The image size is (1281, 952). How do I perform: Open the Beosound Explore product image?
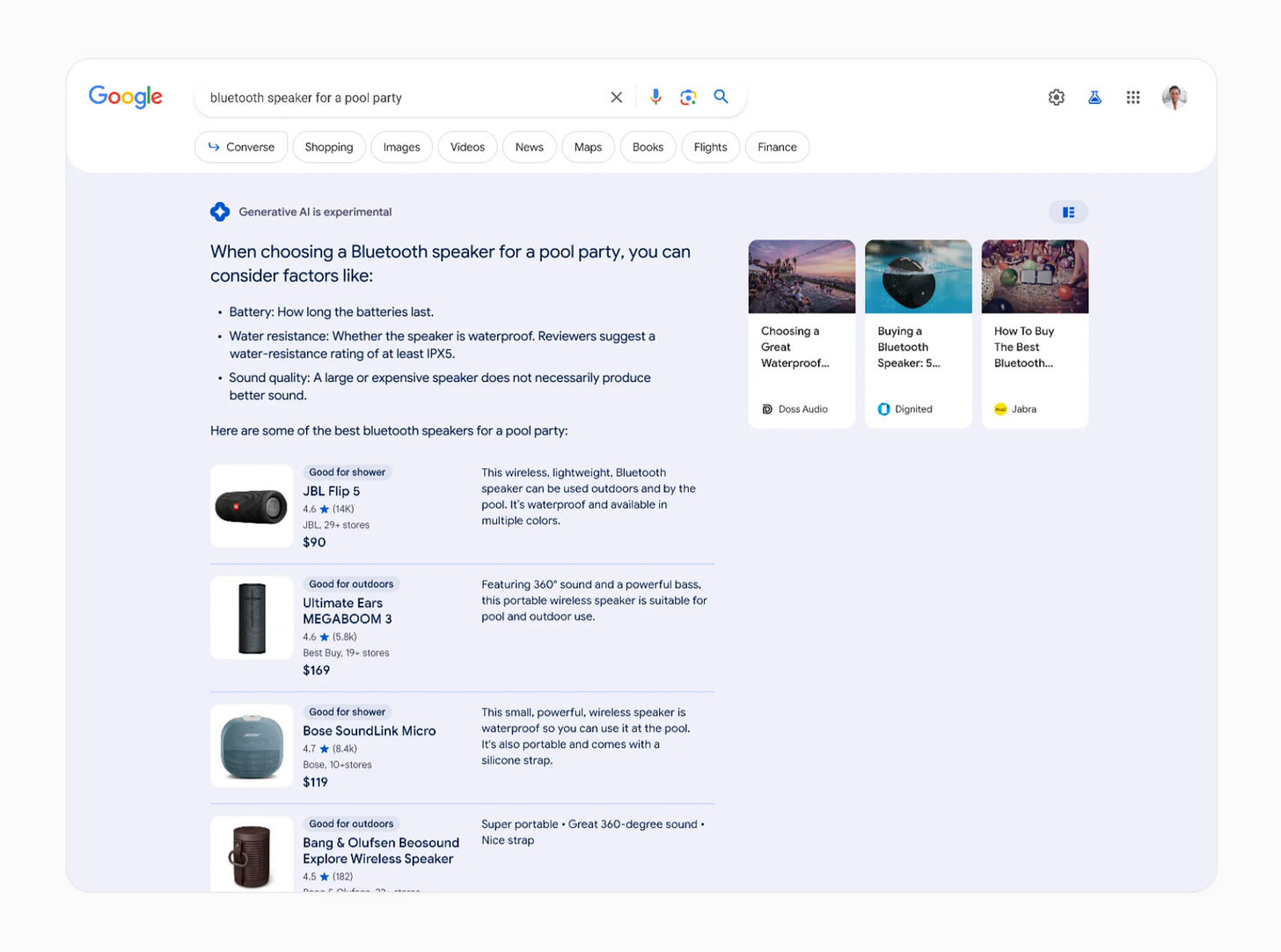[x=252, y=854]
